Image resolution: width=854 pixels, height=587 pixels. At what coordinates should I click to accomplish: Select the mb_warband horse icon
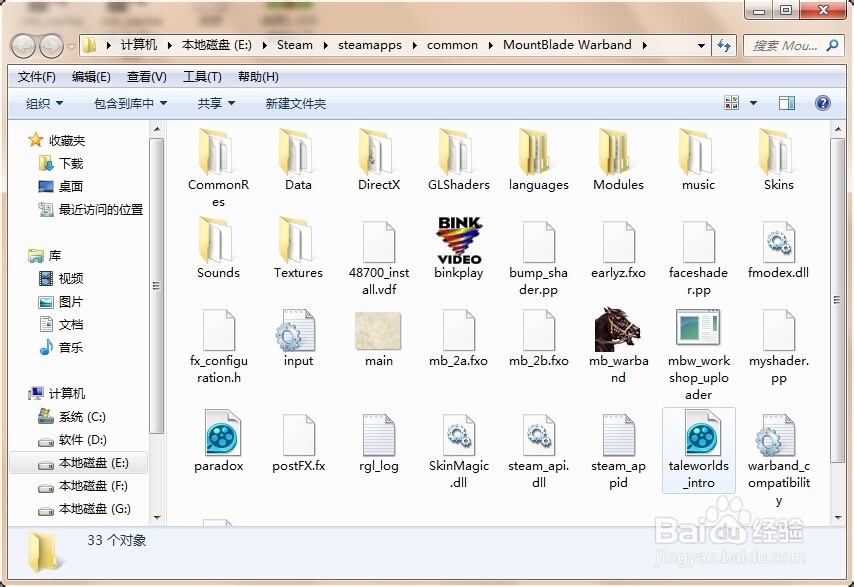[x=617, y=330]
